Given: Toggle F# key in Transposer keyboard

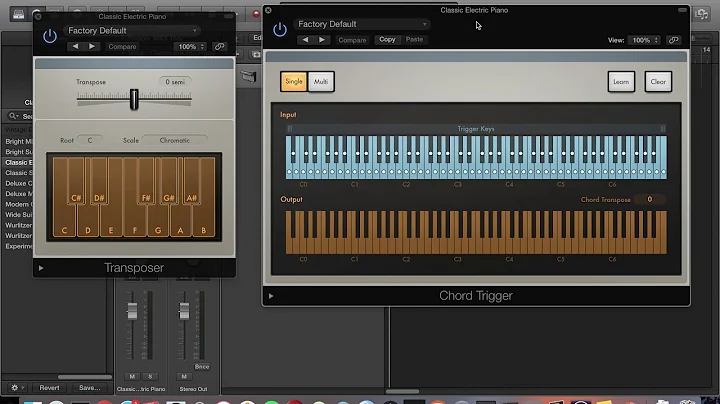Looking at the screenshot, I should [146, 181].
